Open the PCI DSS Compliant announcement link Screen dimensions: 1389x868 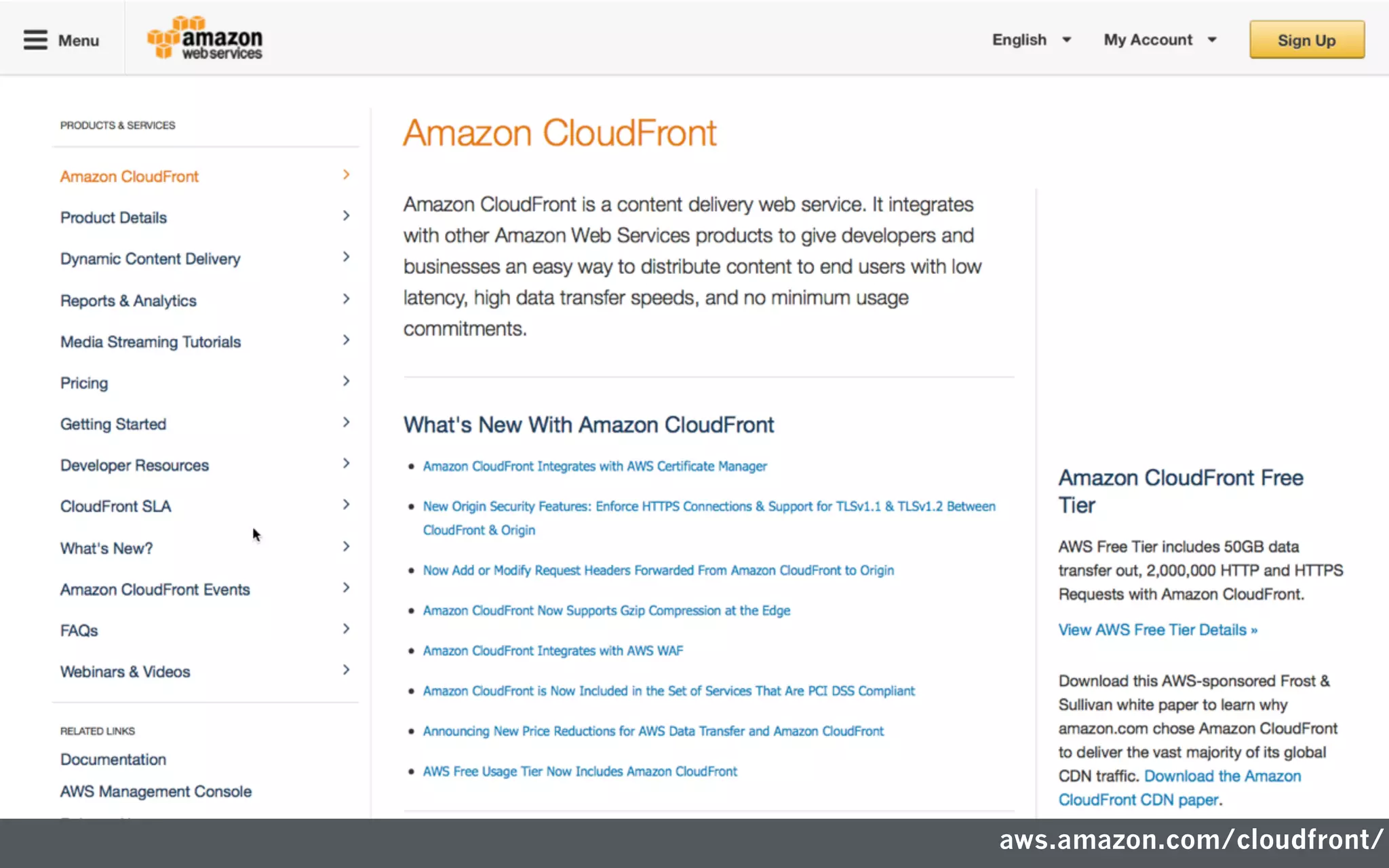(669, 691)
